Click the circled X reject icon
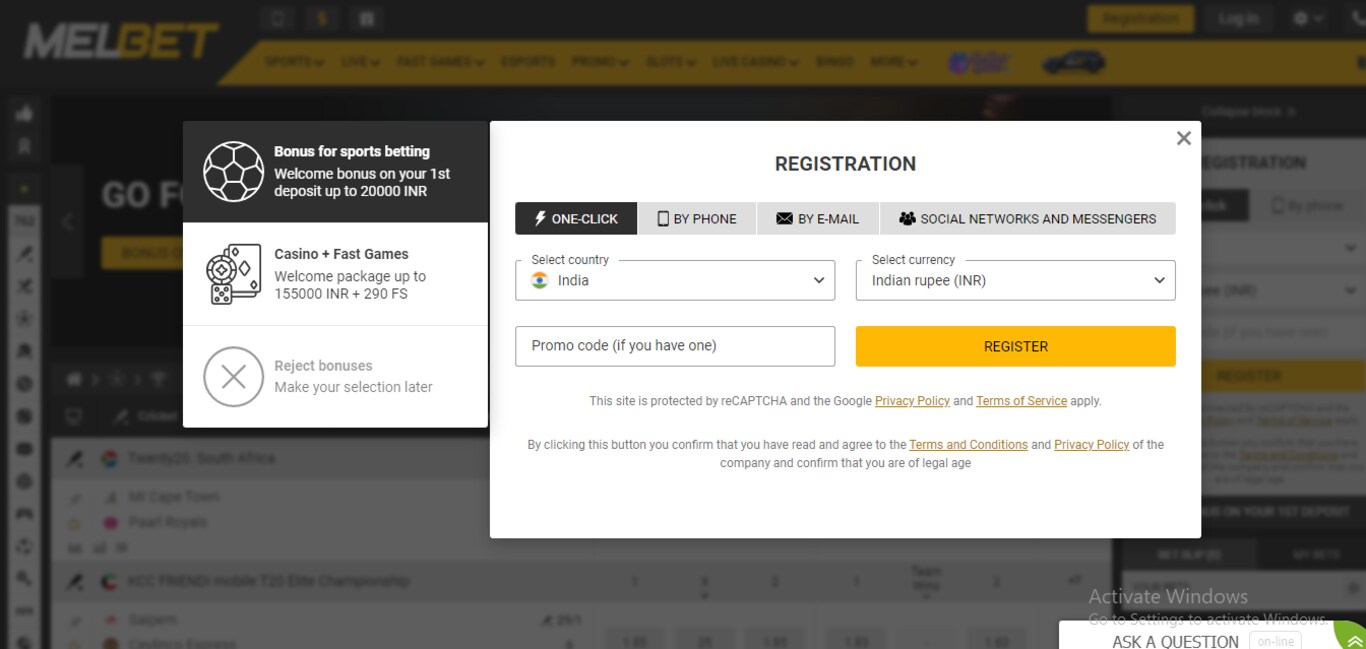The width and height of the screenshot is (1366, 649). (233, 377)
